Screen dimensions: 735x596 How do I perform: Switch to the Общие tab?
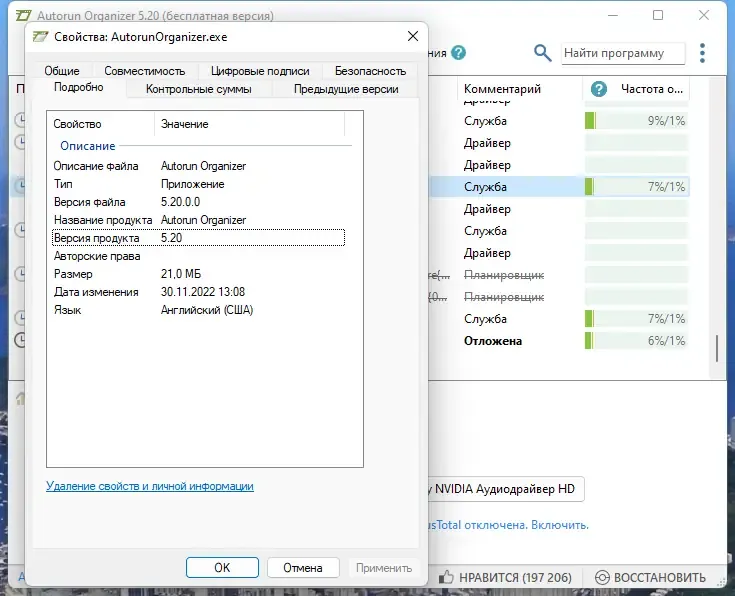pos(62,71)
